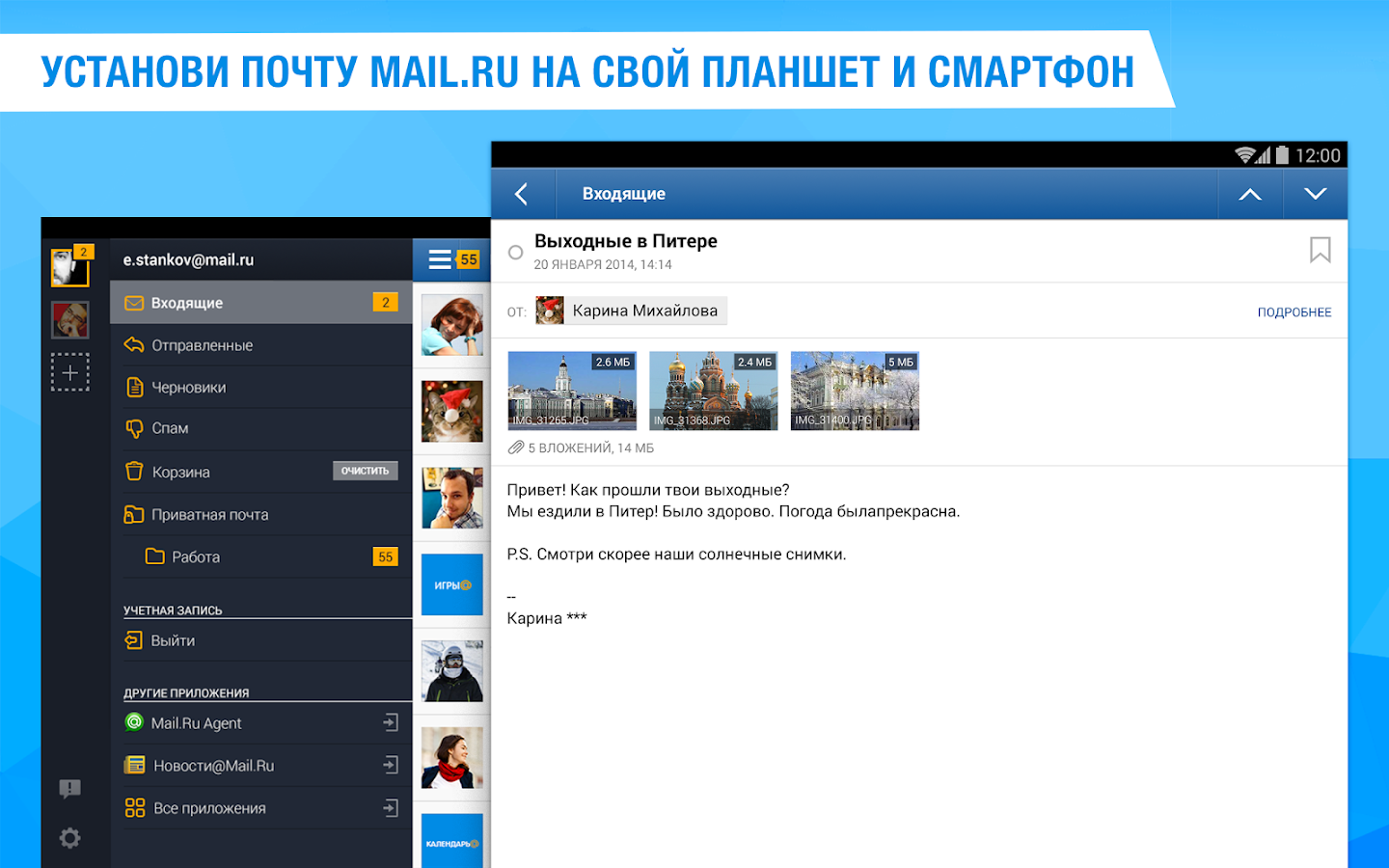1389x868 pixels.
Task: Click the message subject Выходные в Питере
Action: (626, 241)
